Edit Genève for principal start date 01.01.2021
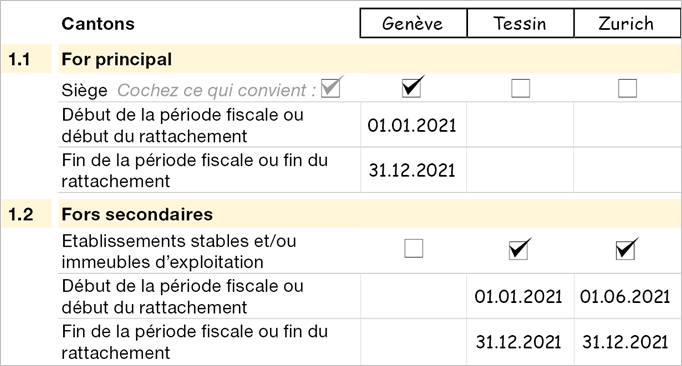The height and width of the screenshot is (366, 682). point(413,125)
